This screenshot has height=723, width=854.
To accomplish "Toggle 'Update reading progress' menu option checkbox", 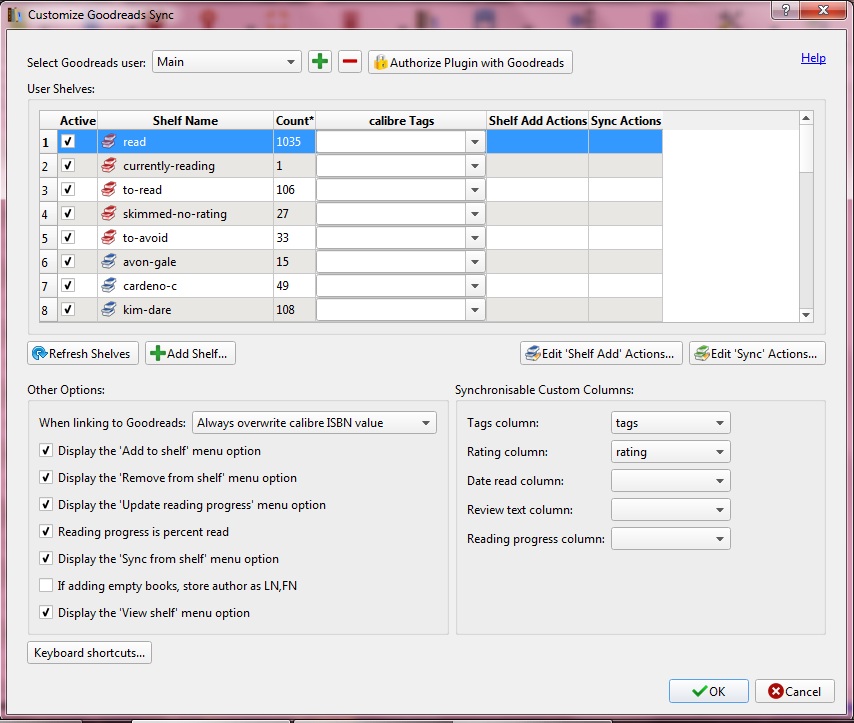I will [x=46, y=505].
